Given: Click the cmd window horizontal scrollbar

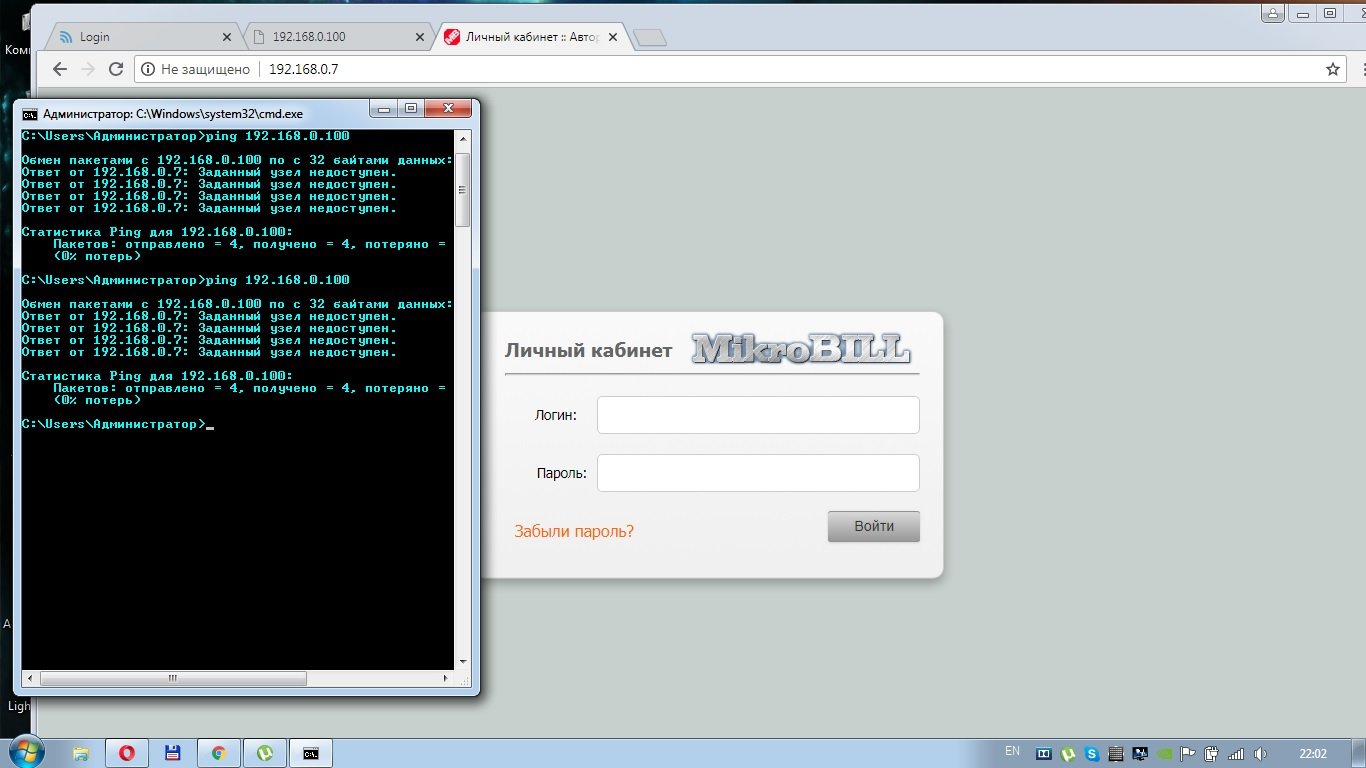Looking at the screenshot, I should click(x=172, y=678).
